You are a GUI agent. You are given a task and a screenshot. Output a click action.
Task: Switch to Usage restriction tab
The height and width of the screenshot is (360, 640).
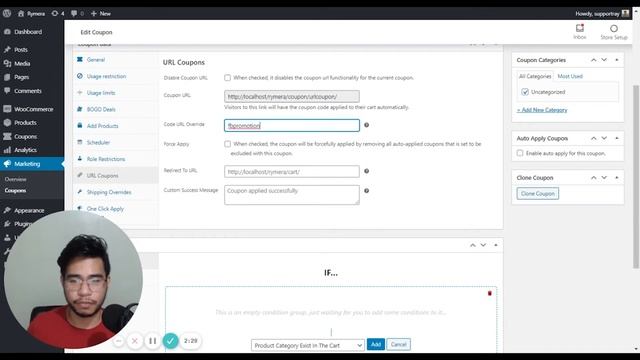[106, 76]
